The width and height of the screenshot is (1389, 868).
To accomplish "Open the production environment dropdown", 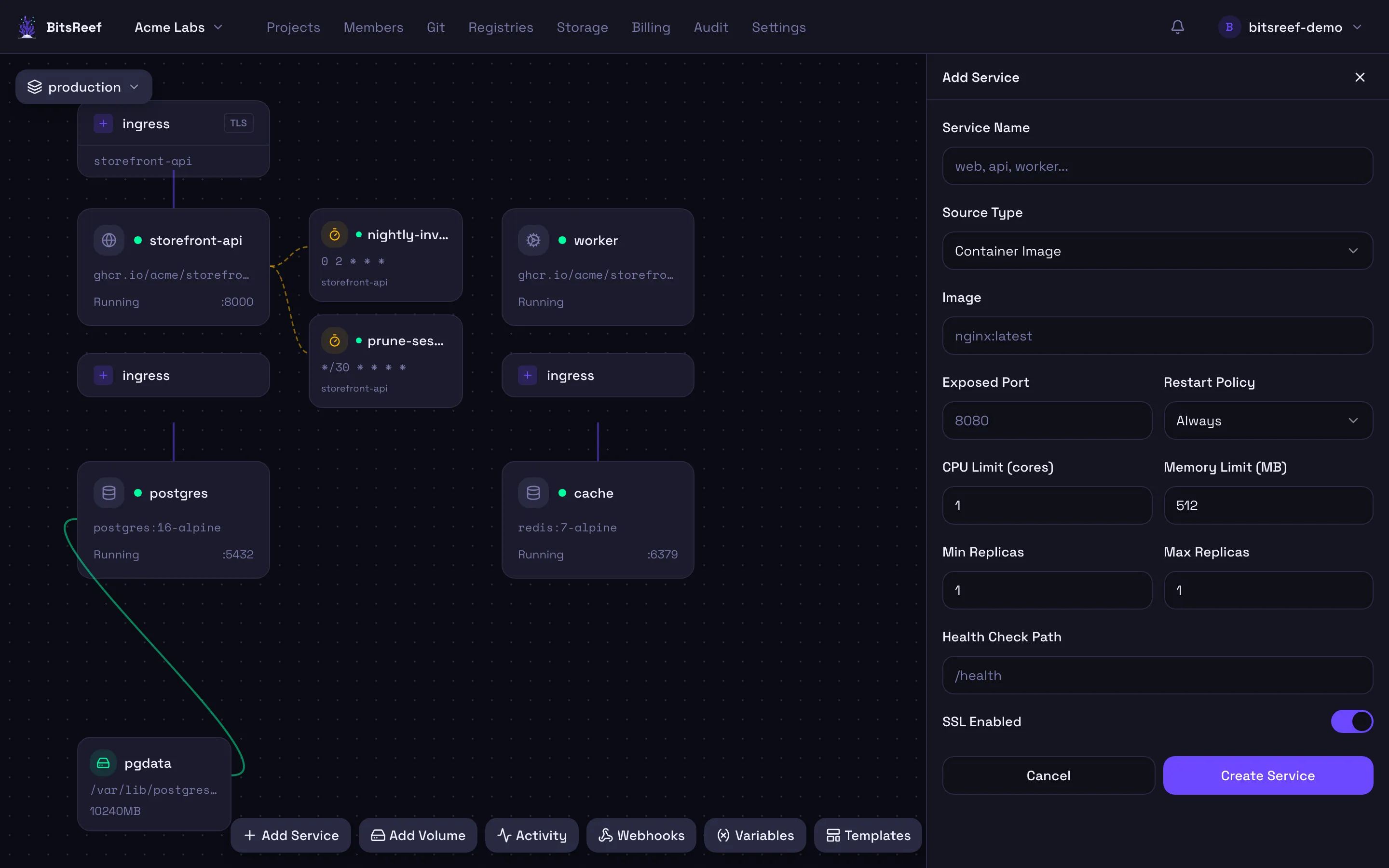I will tap(84, 87).
